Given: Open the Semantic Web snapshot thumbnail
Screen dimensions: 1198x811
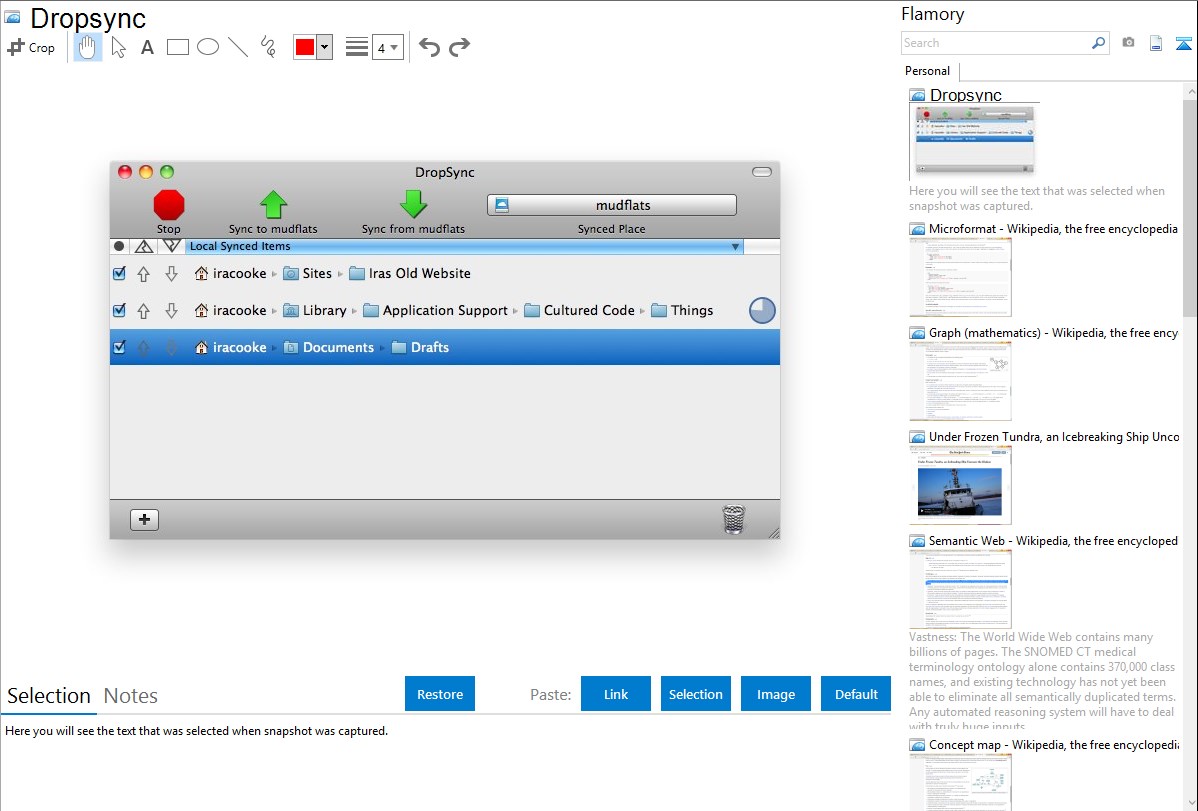Looking at the screenshot, I should 960,589.
